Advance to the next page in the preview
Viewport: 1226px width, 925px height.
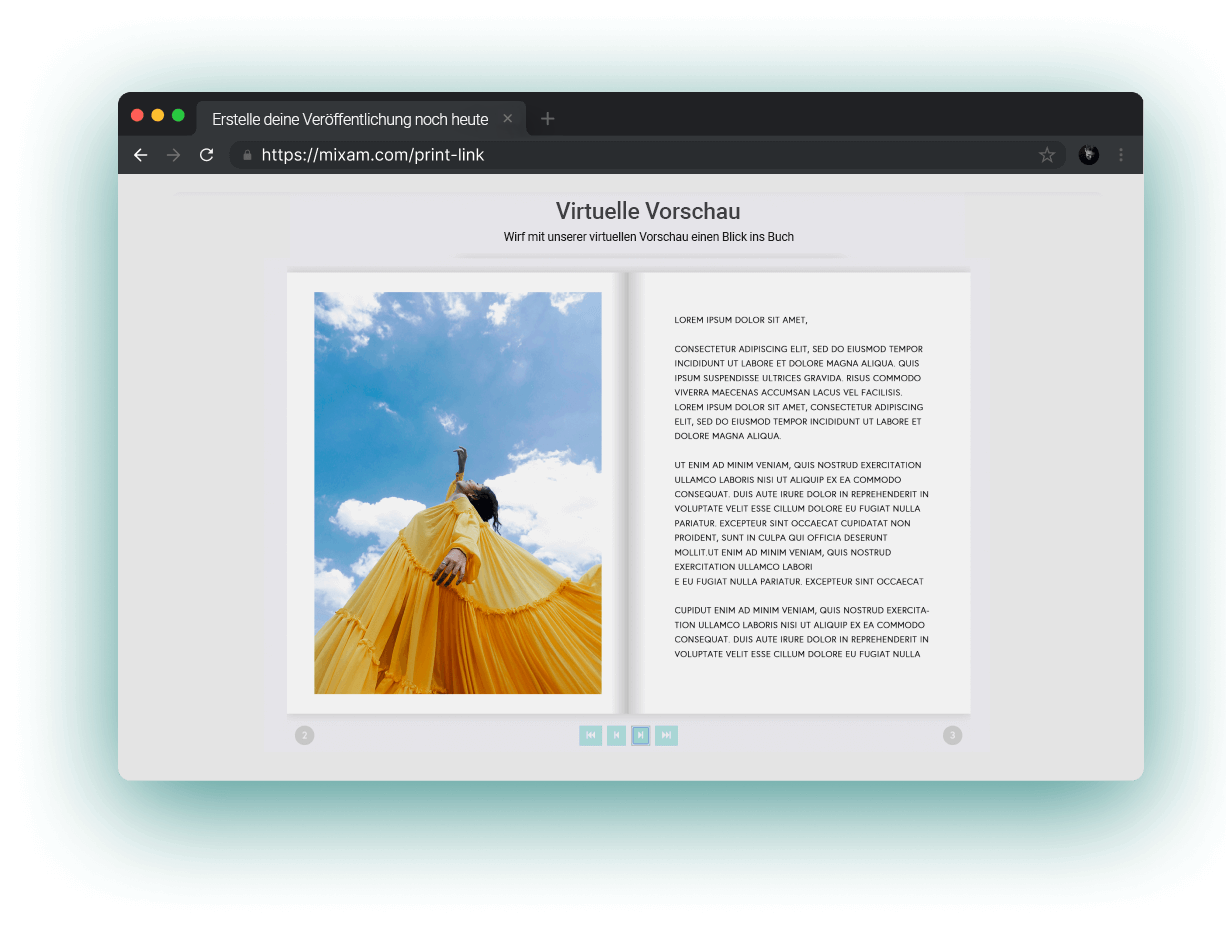(641, 736)
